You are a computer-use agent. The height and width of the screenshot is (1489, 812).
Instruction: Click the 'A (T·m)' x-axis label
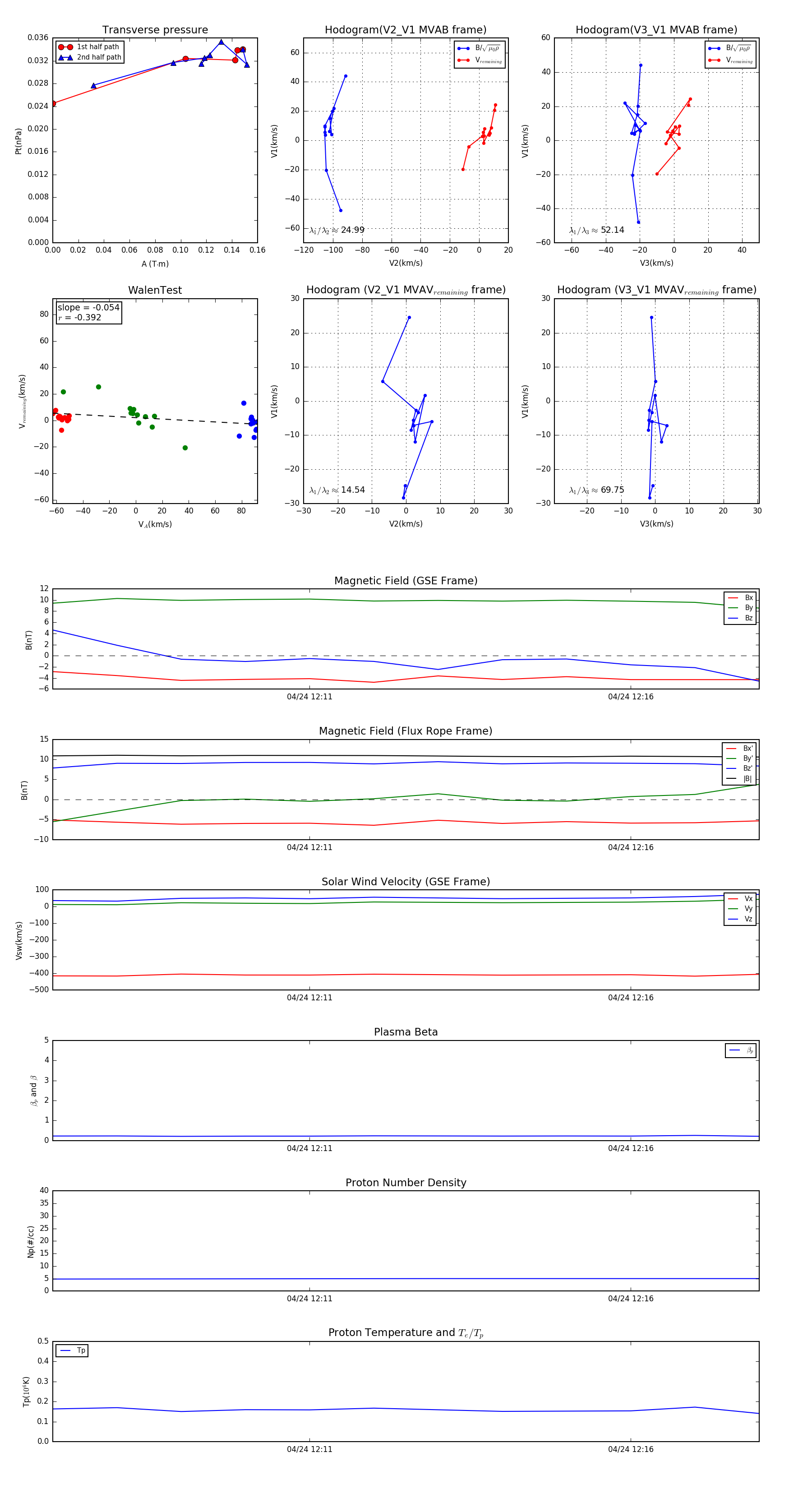[155, 264]
